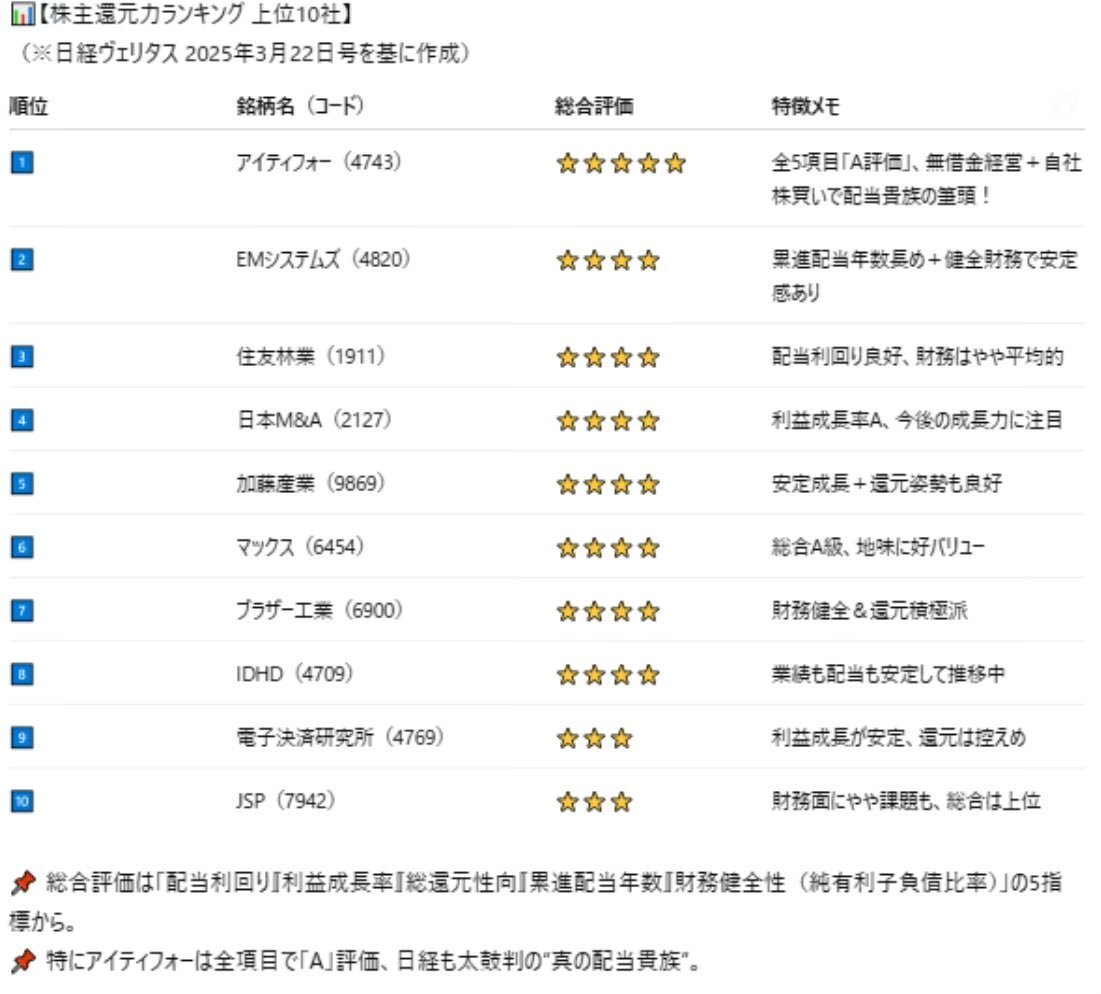The width and height of the screenshot is (1101, 994).
Task: Click the star rating for EMシステムズ
Action: [x=607, y=260]
